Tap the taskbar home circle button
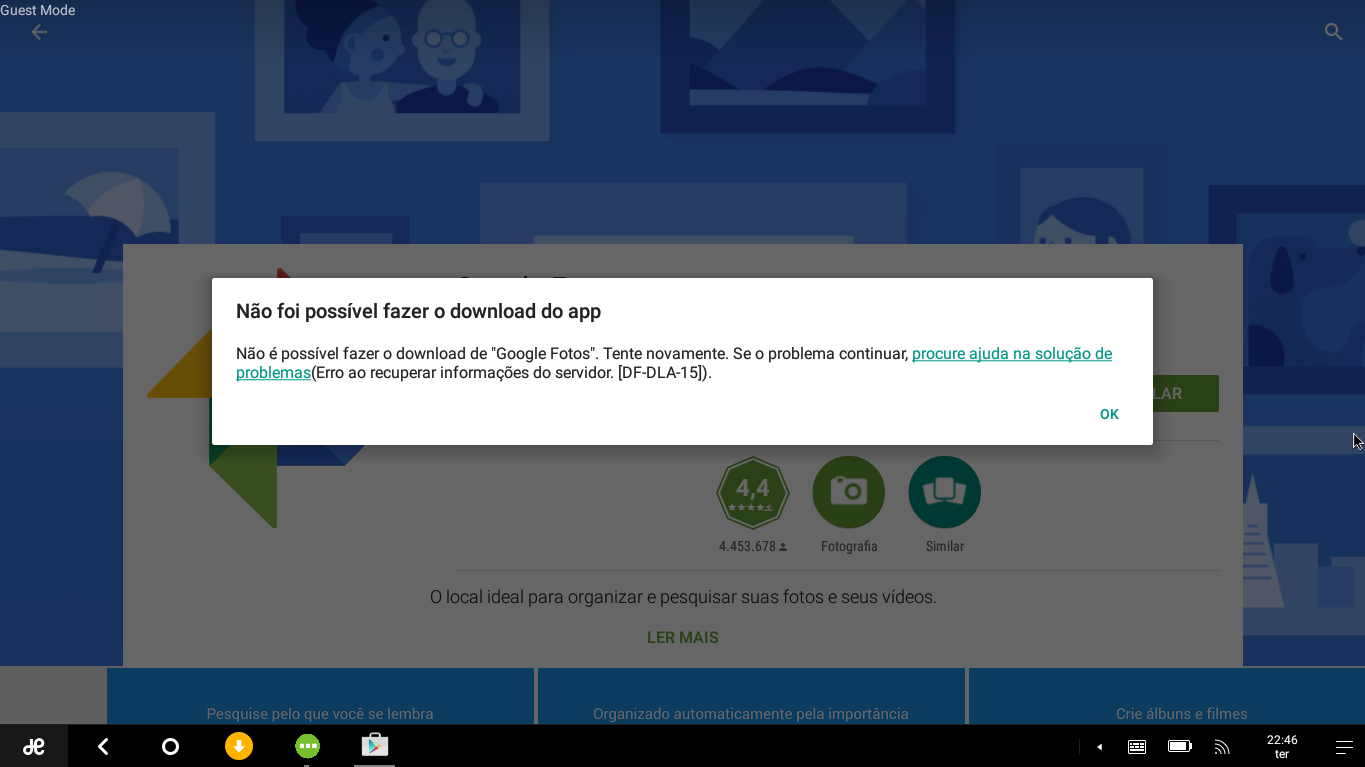The height and width of the screenshot is (767, 1365). coord(170,746)
